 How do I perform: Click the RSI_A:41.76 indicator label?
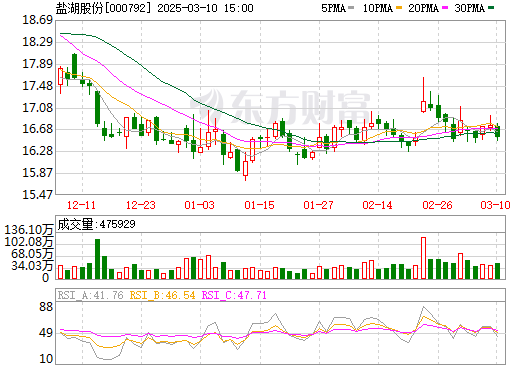pyautogui.click(x=91, y=295)
